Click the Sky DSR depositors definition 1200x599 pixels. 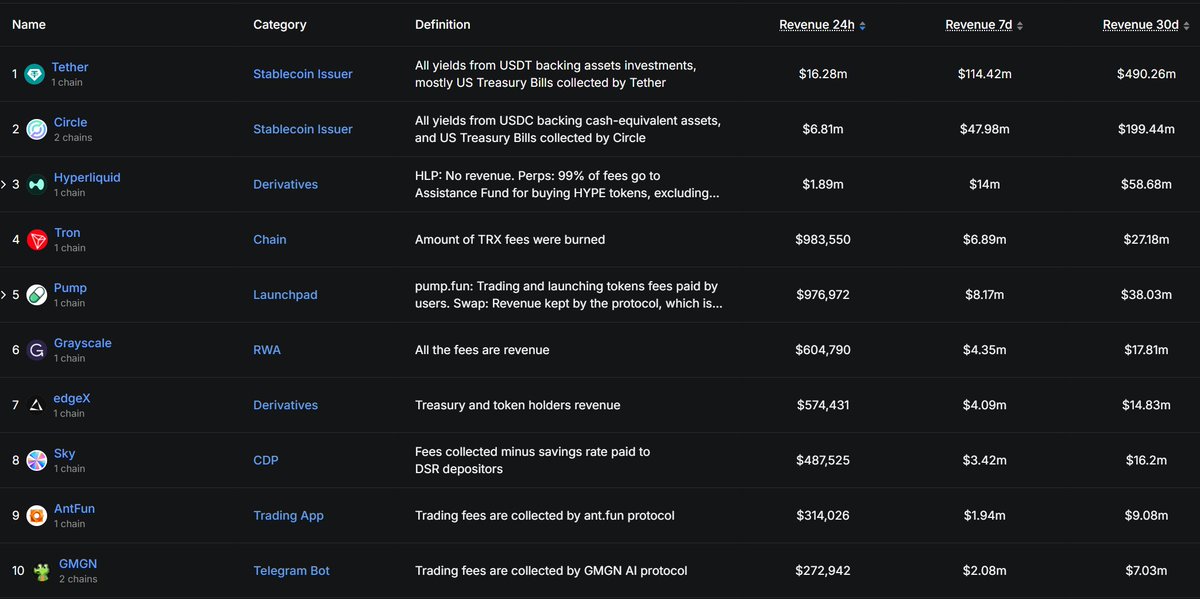pos(532,460)
